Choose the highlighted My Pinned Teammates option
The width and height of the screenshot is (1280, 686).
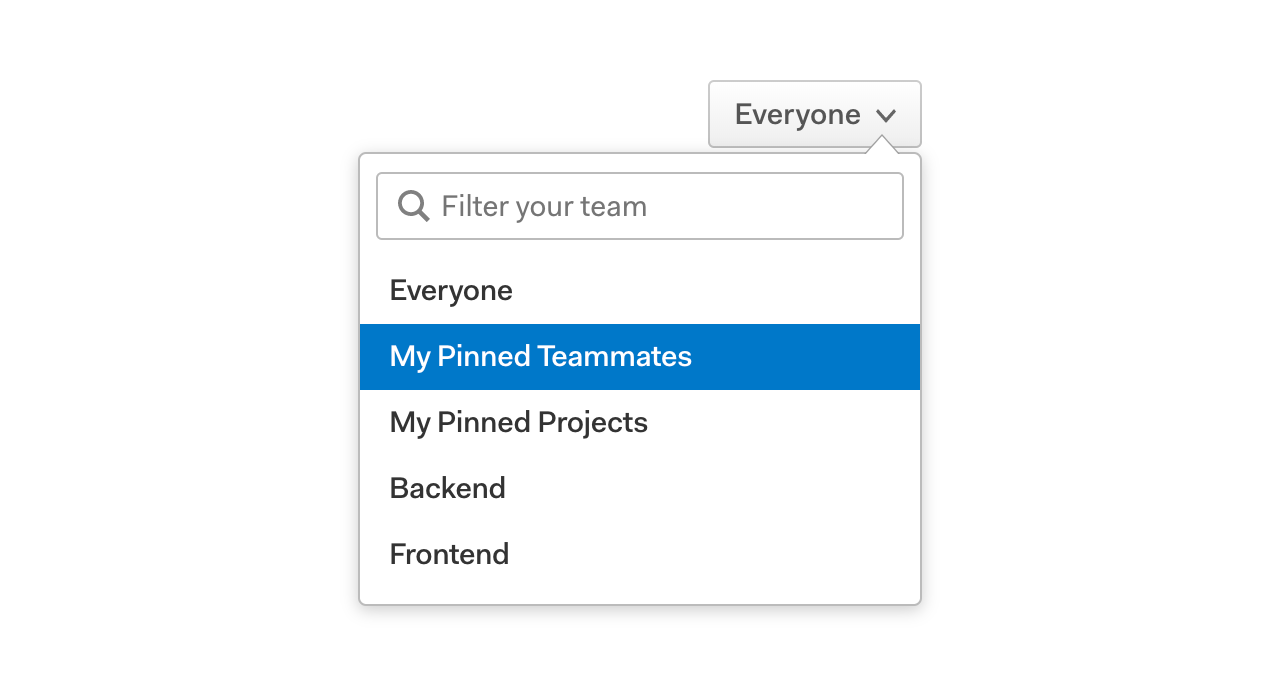pos(640,357)
